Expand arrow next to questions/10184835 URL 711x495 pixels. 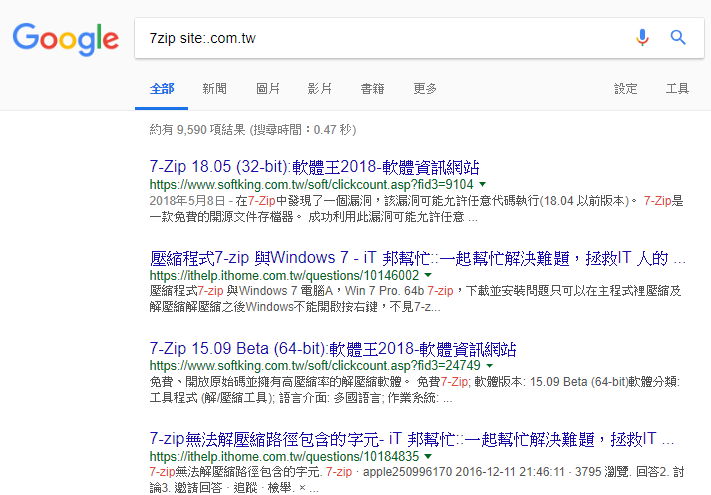428,456
